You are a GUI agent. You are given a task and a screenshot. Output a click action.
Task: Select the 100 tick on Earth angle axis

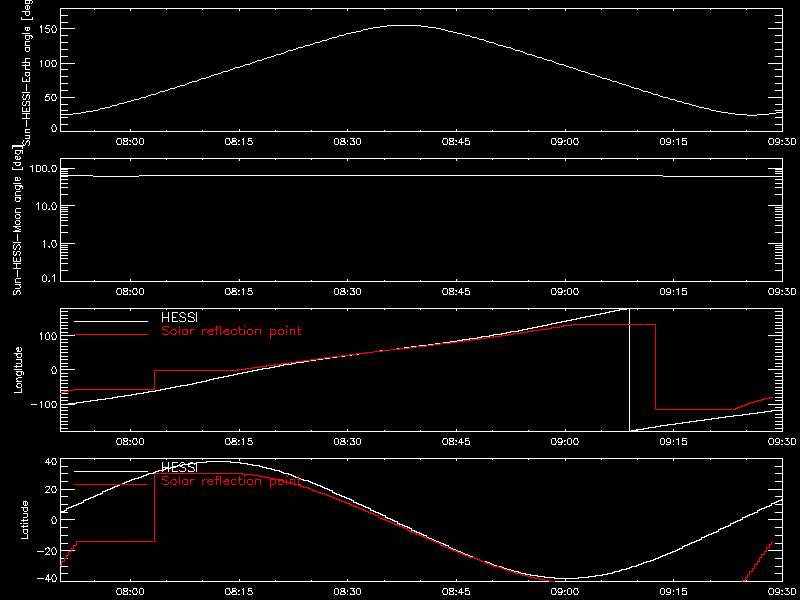[x=46, y=63]
